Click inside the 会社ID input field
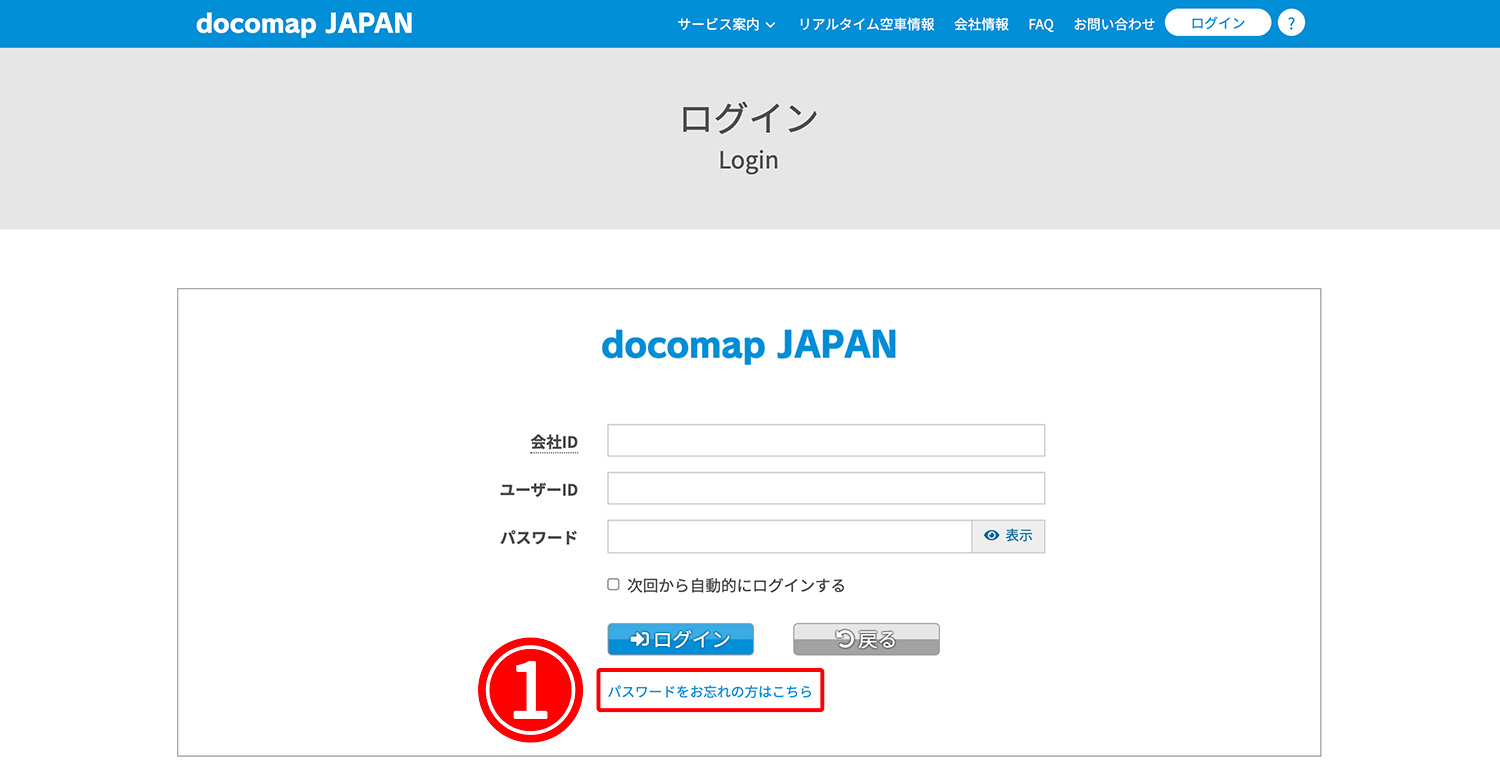Viewport: 1500px width, 770px height. click(x=825, y=440)
